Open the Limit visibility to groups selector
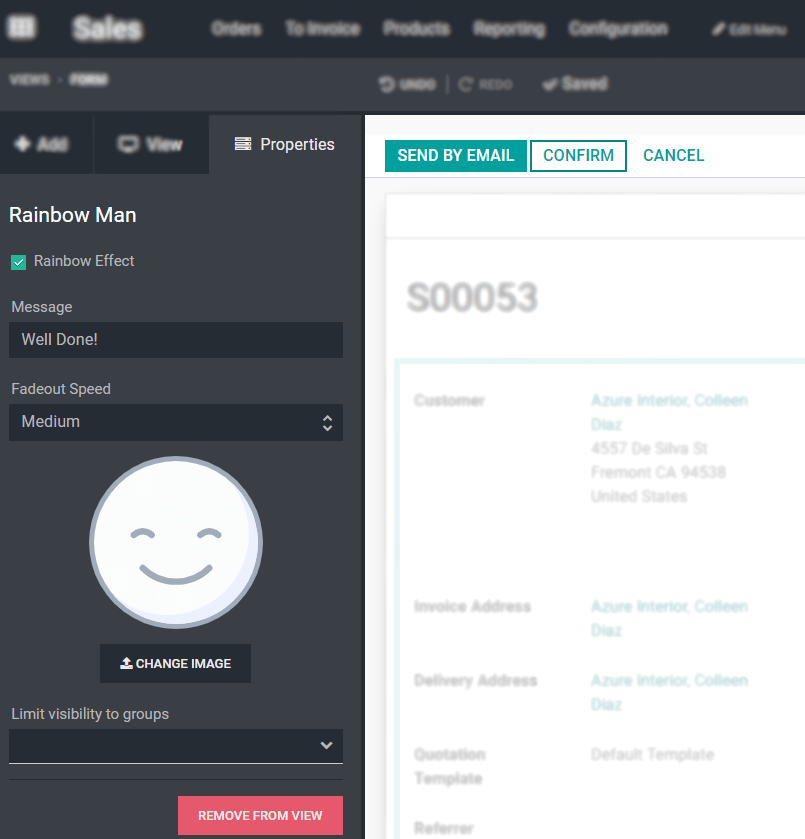The image size is (805, 839). pos(175,745)
